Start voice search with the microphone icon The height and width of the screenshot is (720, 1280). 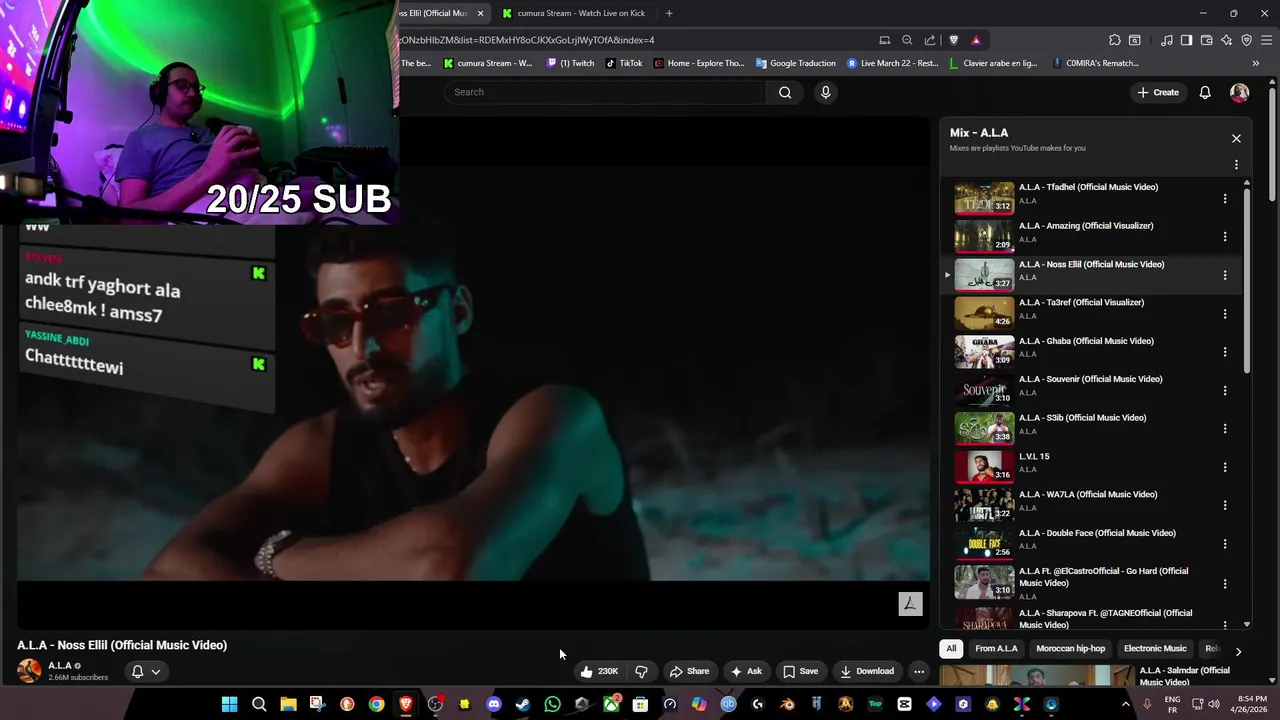pos(825,92)
